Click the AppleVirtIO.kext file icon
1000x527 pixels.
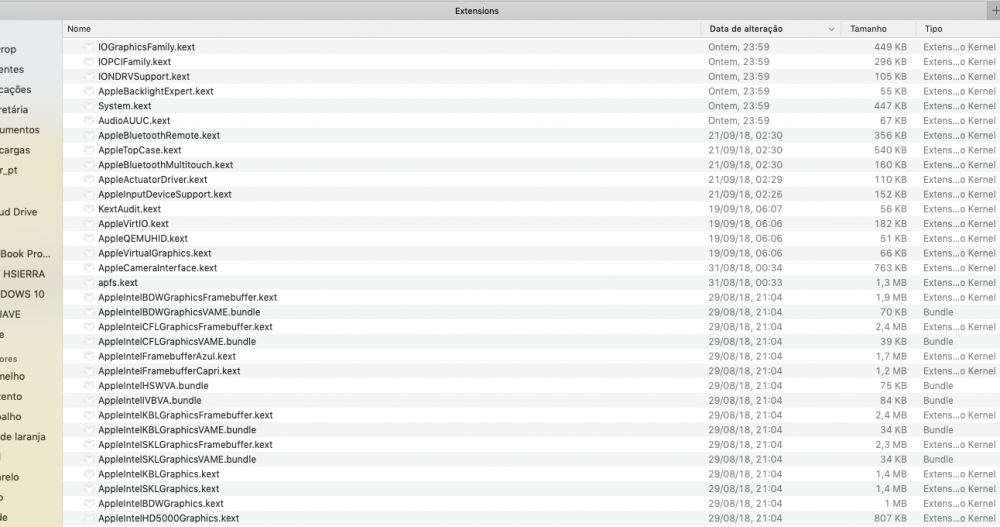(x=89, y=223)
